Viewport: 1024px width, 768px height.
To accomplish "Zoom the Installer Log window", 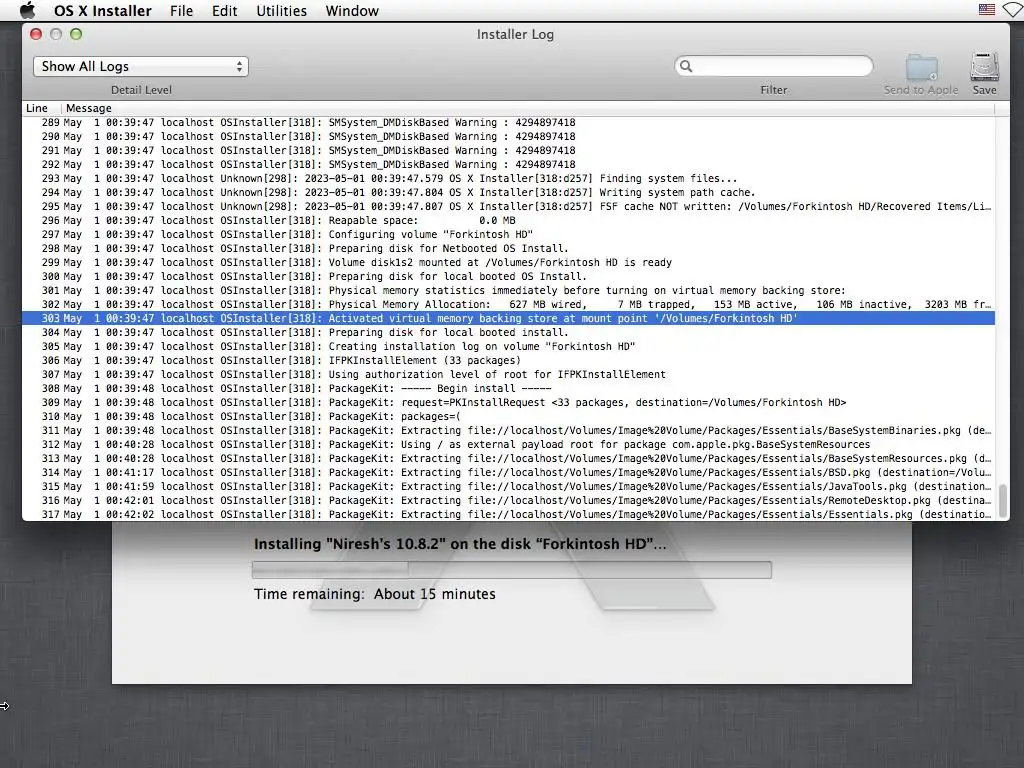I will [x=76, y=34].
